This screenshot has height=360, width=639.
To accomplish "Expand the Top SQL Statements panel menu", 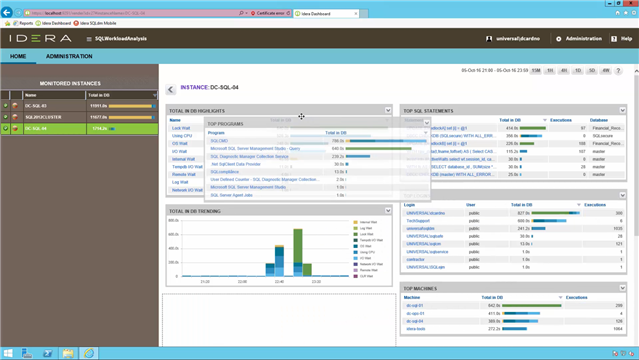I will [622, 110].
